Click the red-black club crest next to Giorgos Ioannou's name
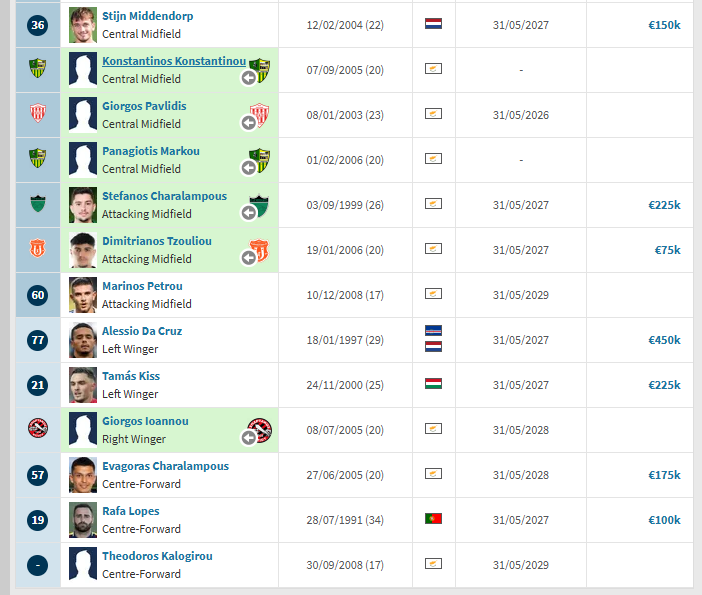This screenshot has width=702, height=595. pyautogui.click(x=259, y=430)
